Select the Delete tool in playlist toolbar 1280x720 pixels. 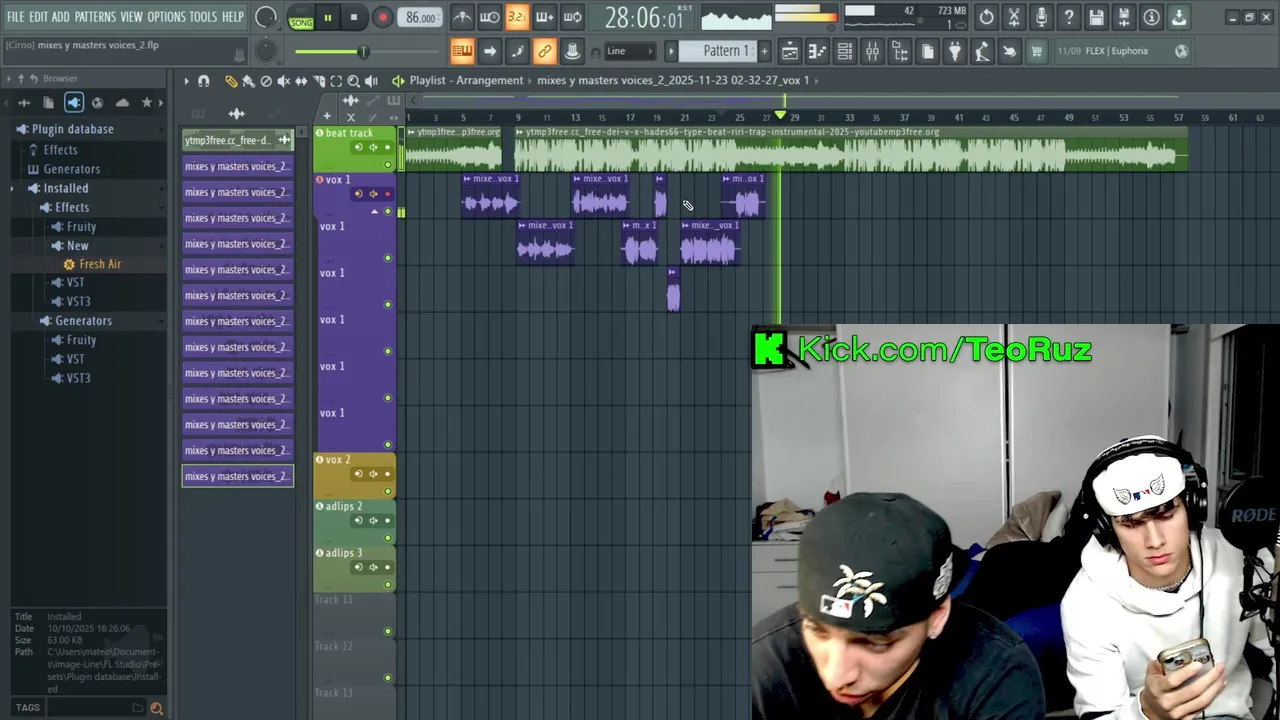click(x=266, y=81)
